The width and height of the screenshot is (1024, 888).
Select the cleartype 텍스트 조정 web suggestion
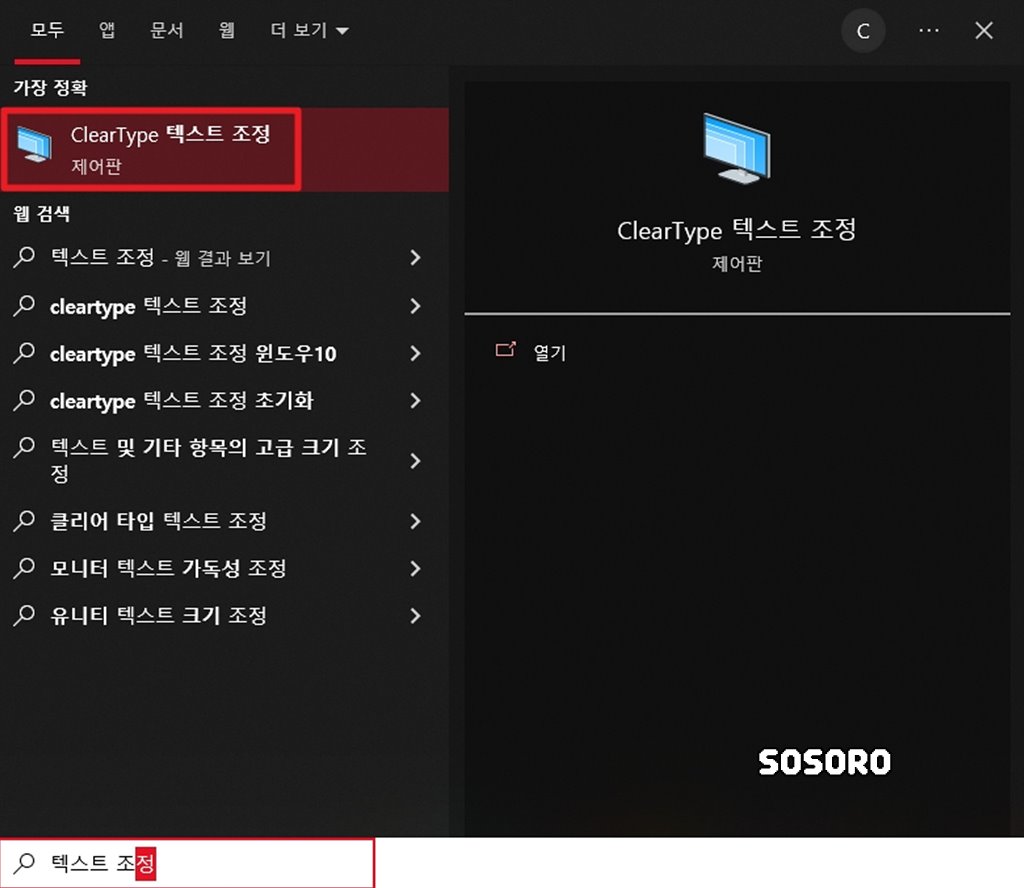(225, 306)
